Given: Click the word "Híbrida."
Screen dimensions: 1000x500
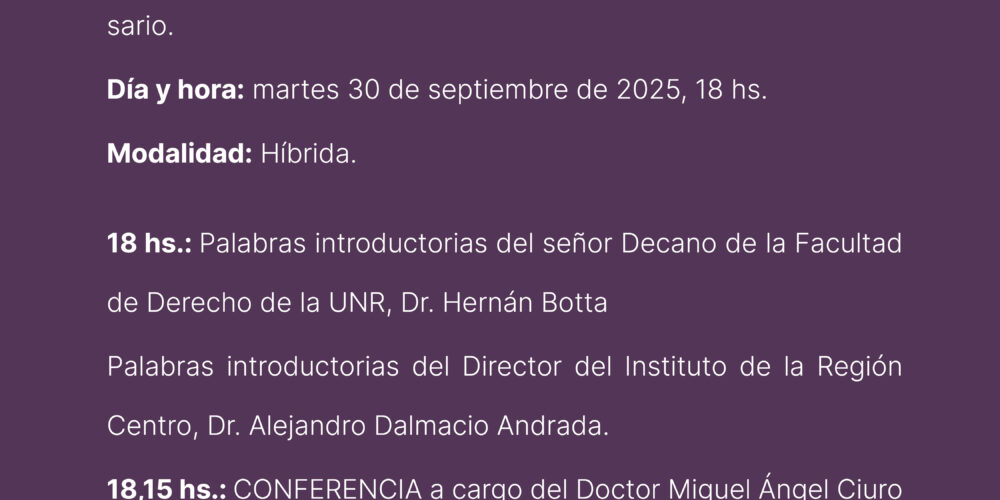Looking at the screenshot, I should [x=309, y=154].
